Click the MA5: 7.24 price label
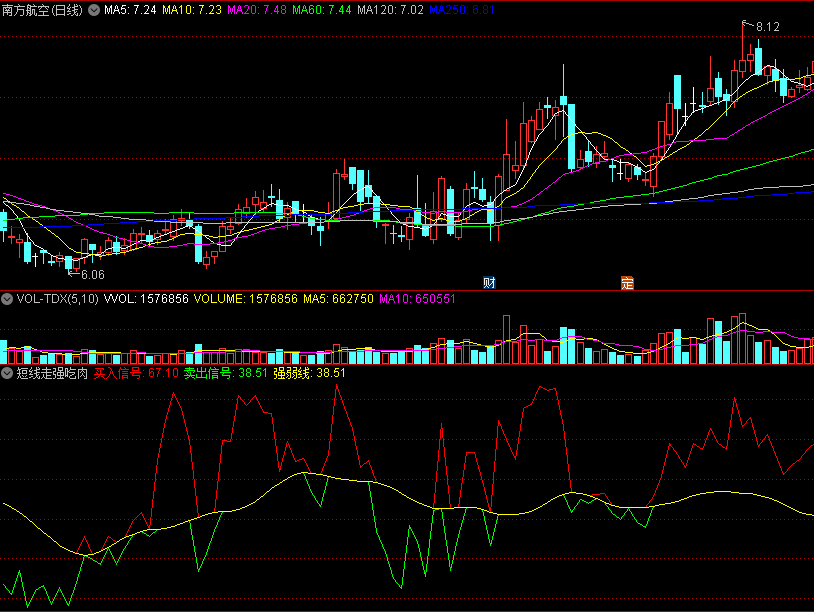The width and height of the screenshot is (814, 612). tap(130, 10)
